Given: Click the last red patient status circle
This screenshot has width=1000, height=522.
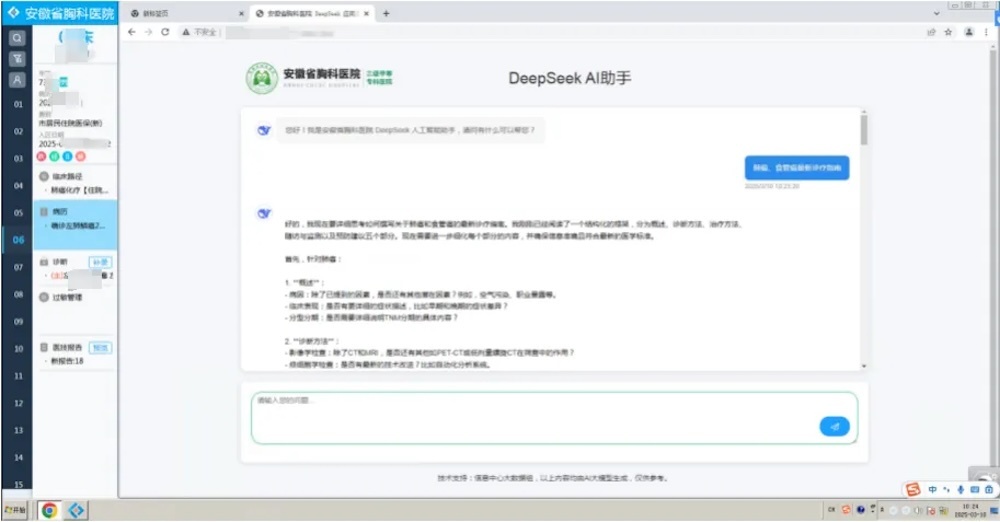Looking at the screenshot, I should coord(80,156).
